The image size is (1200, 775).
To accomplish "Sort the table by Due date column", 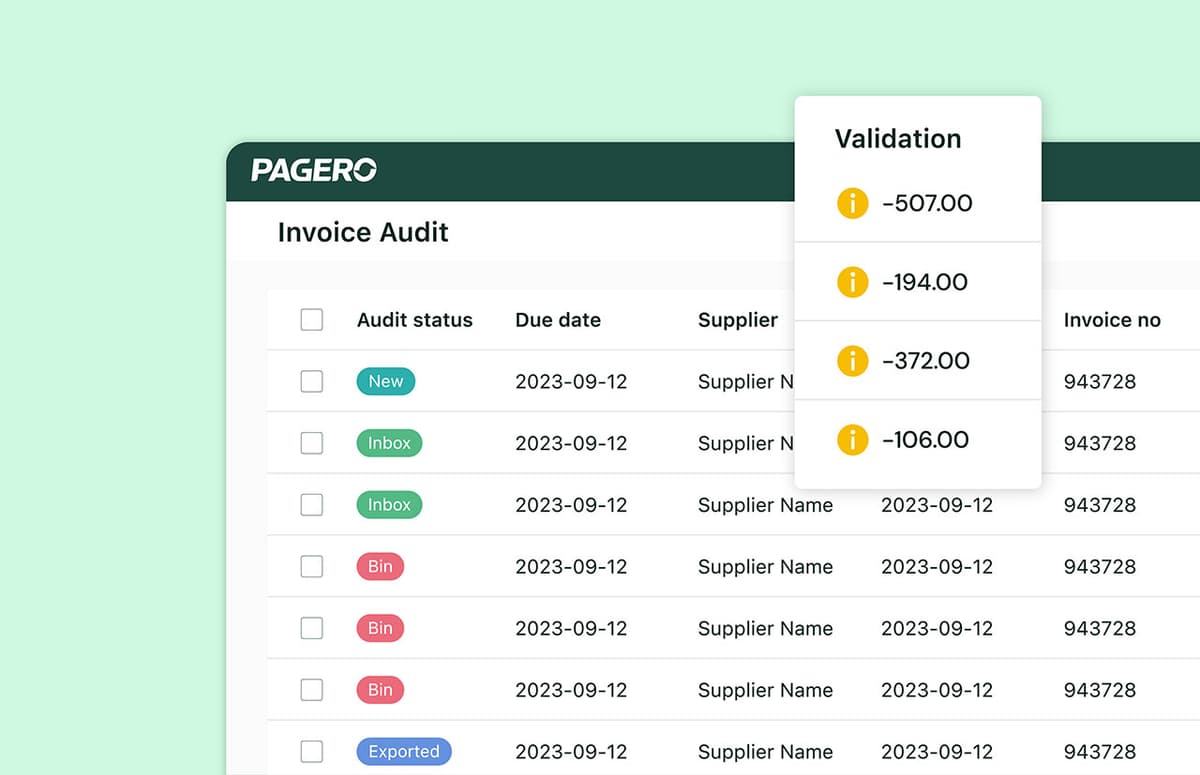I will click(x=558, y=319).
